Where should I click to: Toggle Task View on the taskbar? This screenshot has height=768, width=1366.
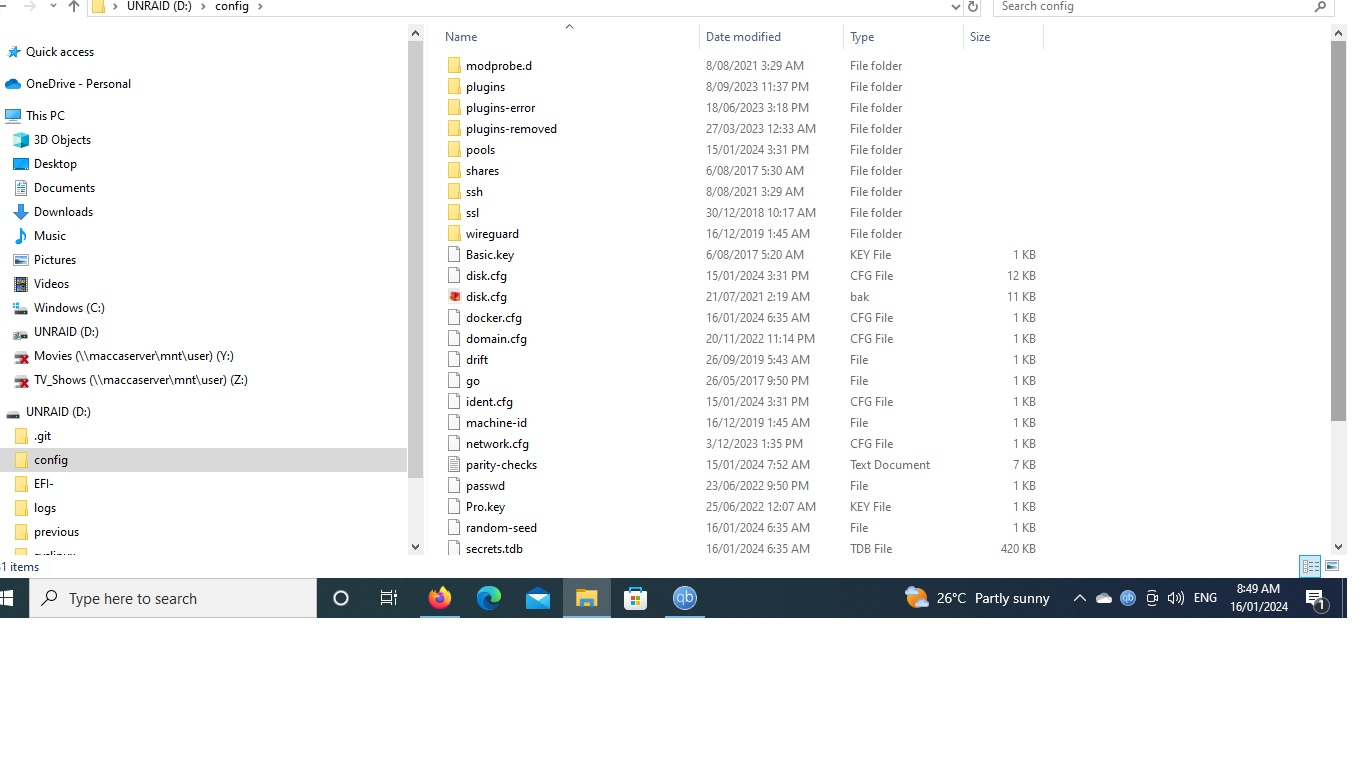point(389,598)
